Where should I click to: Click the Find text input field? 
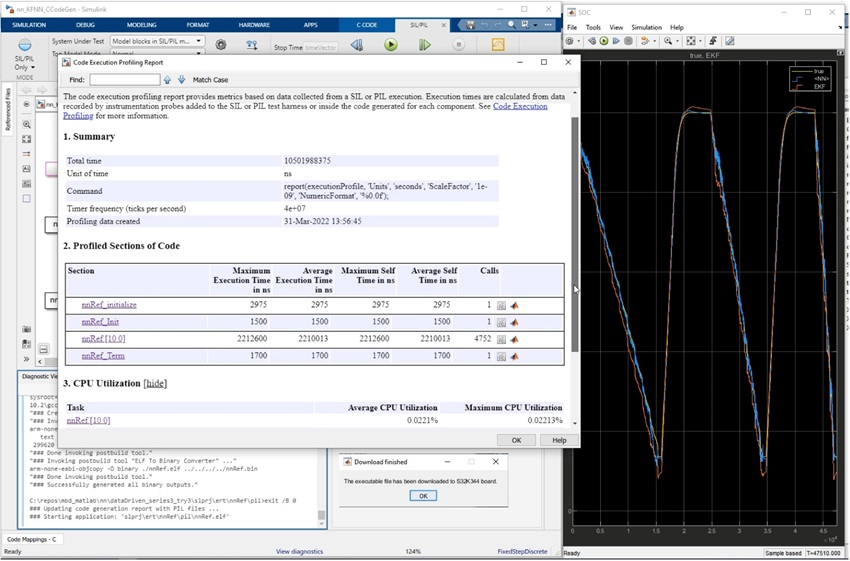click(124, 79)
